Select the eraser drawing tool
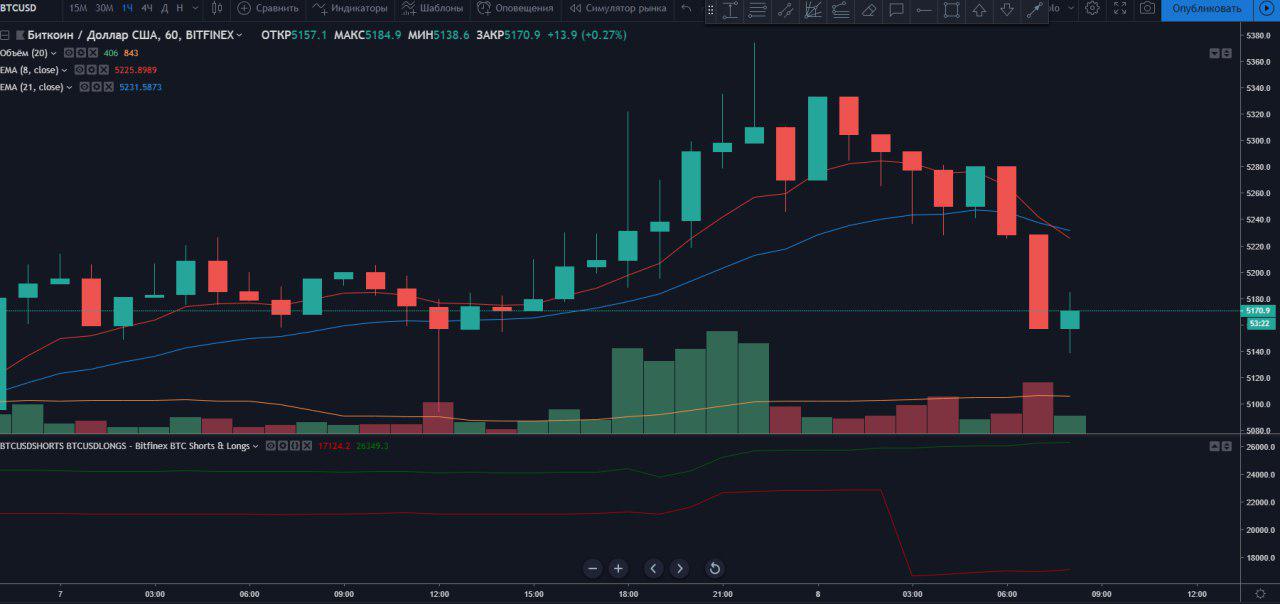 click(868, 10)
